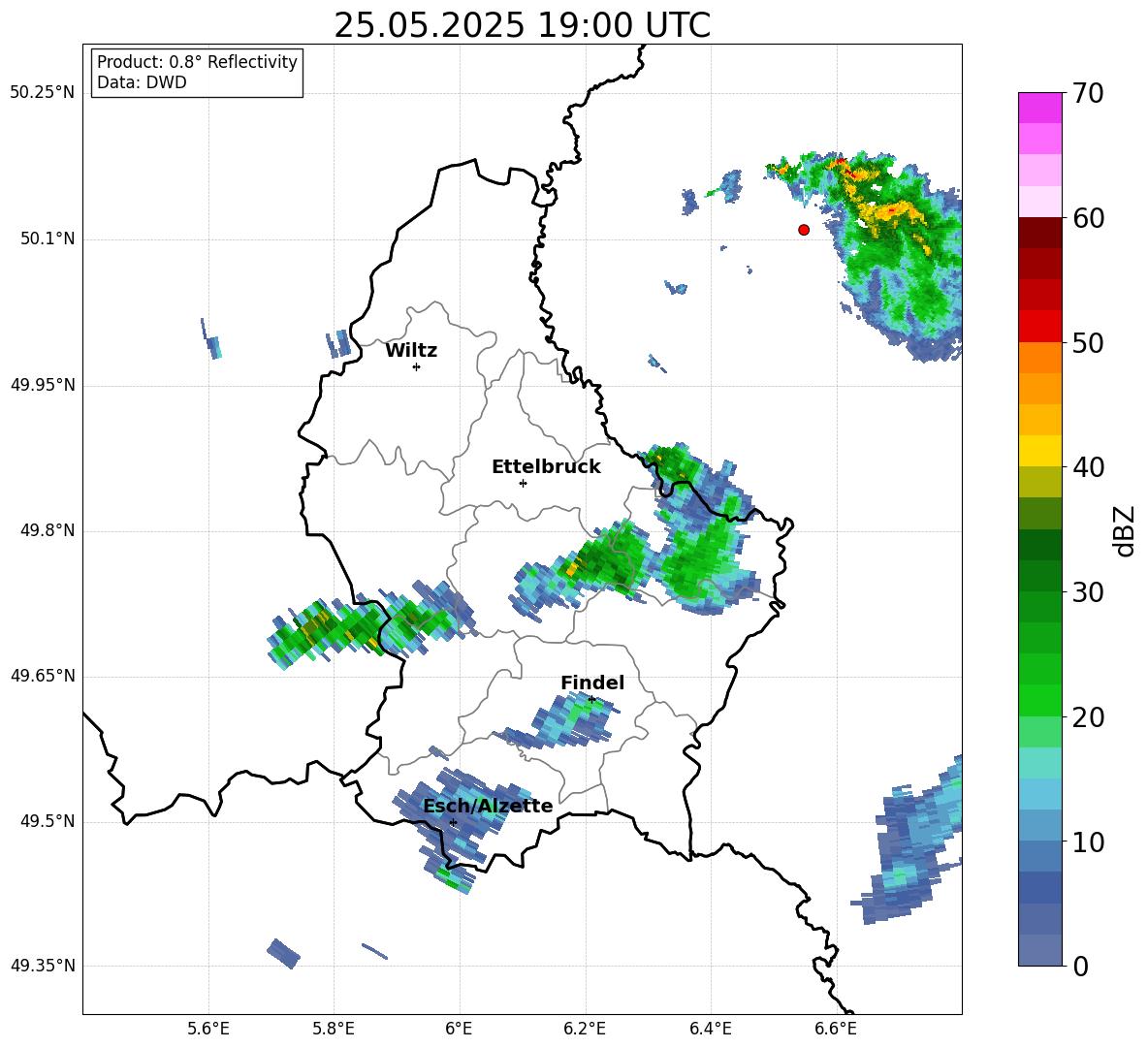The height and width of the screenshot is (1048, 1148).
Task: Click the Findel city label
Action: click(592, 683)
